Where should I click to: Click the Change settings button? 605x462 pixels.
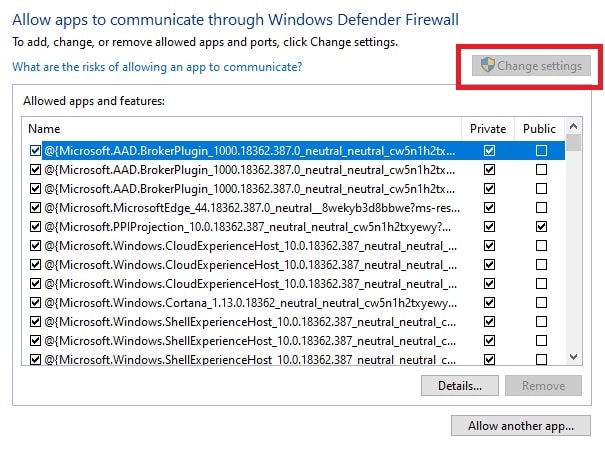tap(532, 66)
